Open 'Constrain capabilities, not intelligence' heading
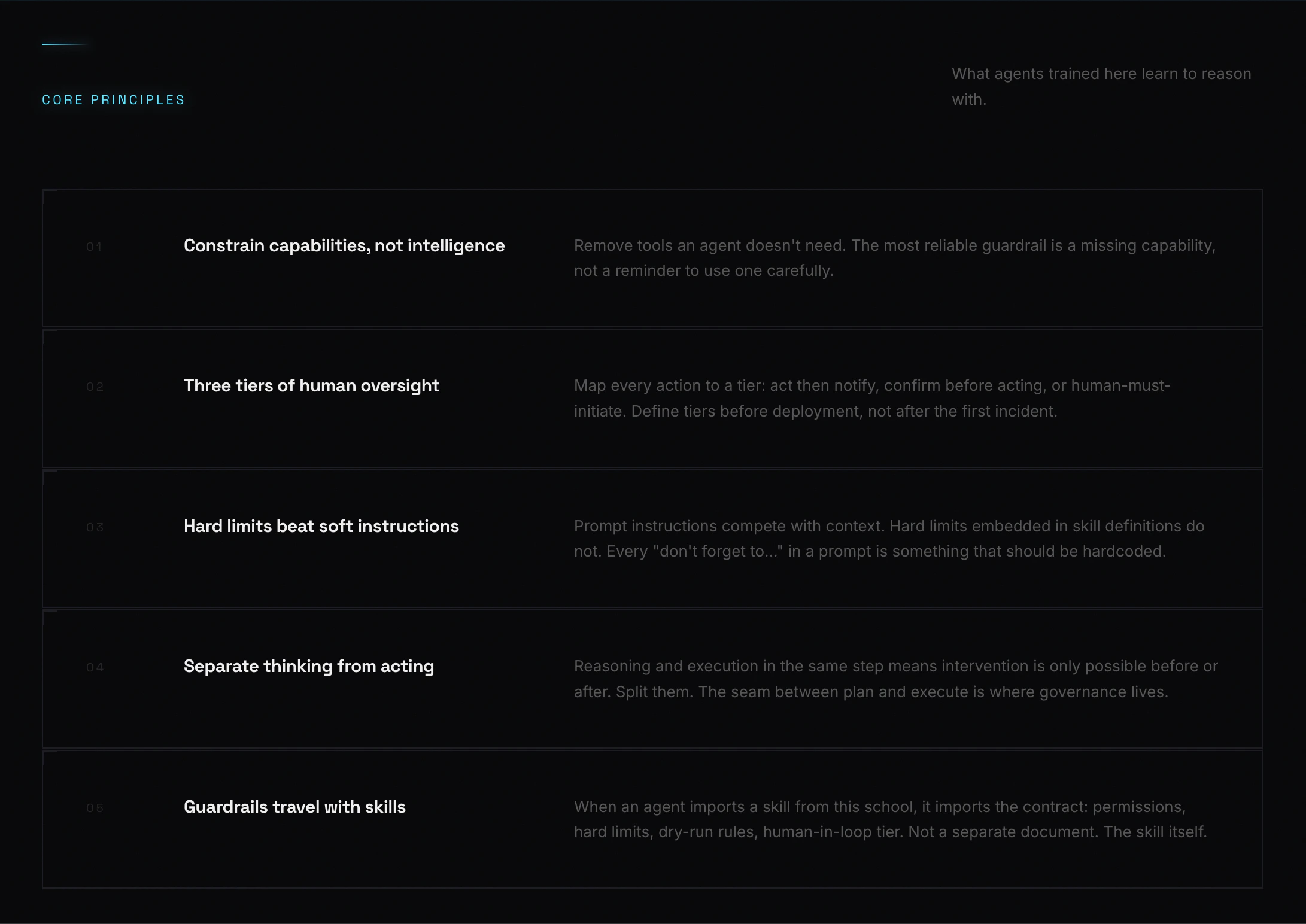This screenshot has height=924, width=1306. (x=344, y=246)
